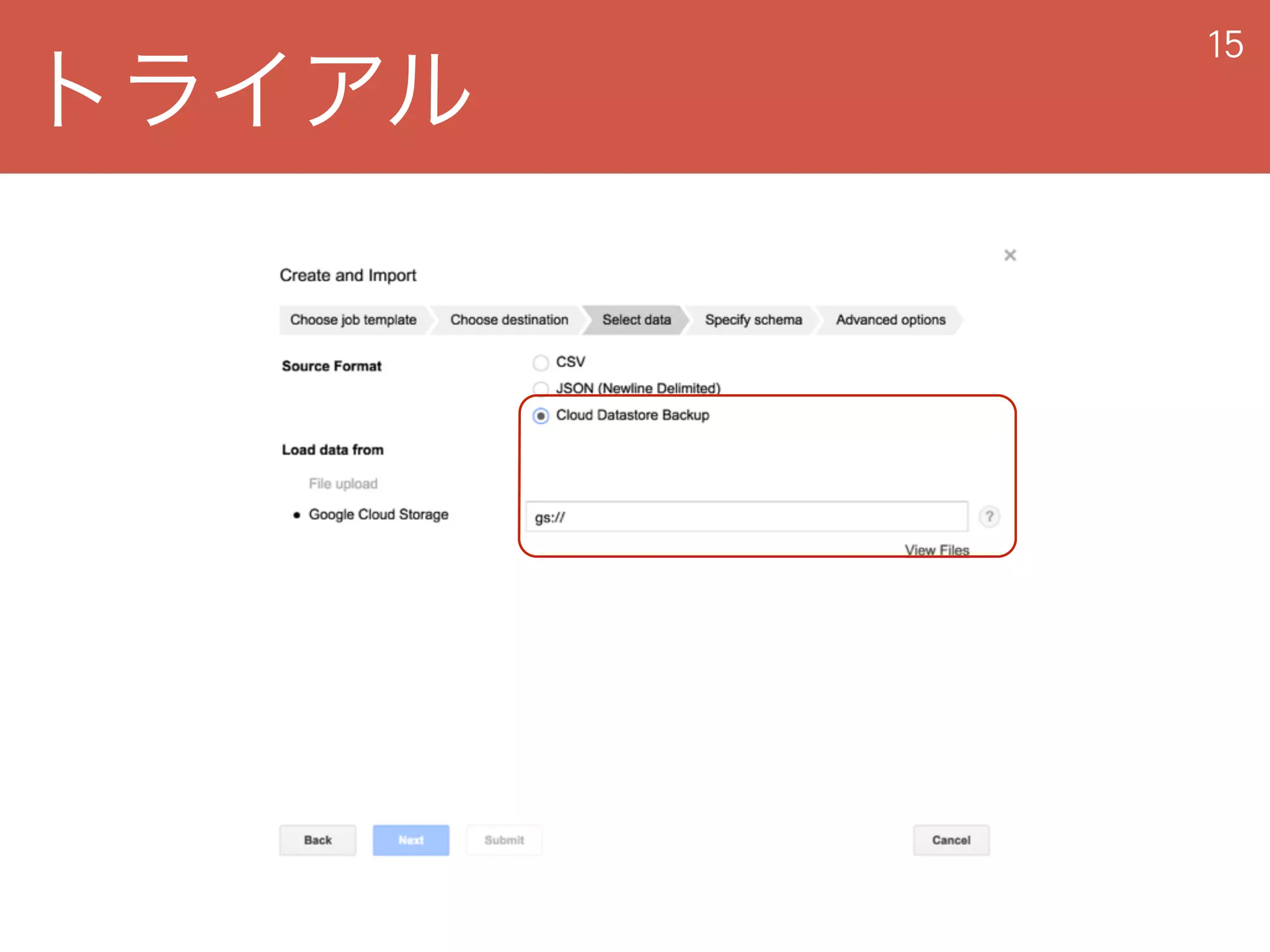Choose Google Cloud Storage as source
The image size is (1270, 952).
378,514
